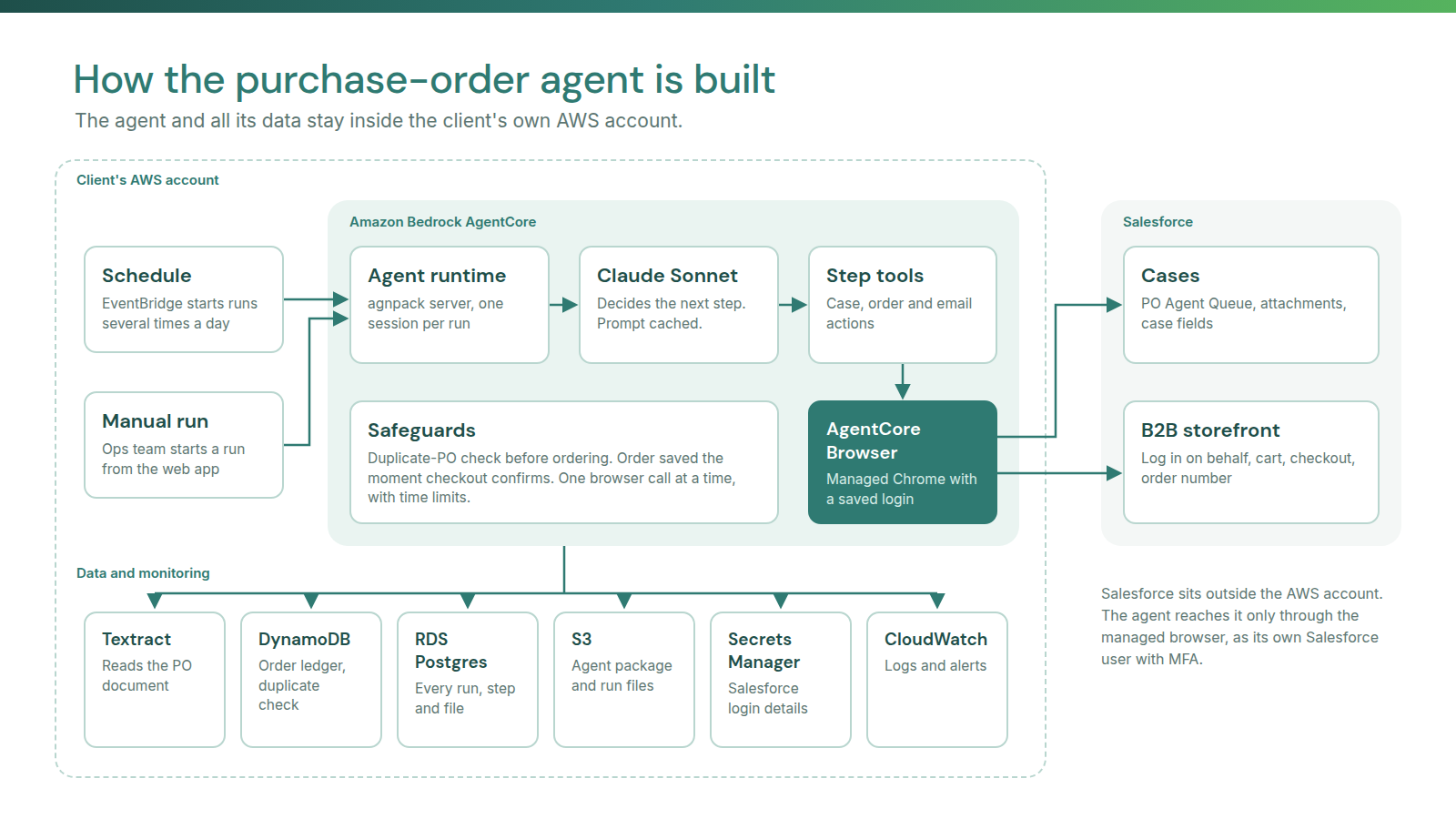
Task: Click 'Ops team starts a run from the web app'
Action: coord(173,459)
